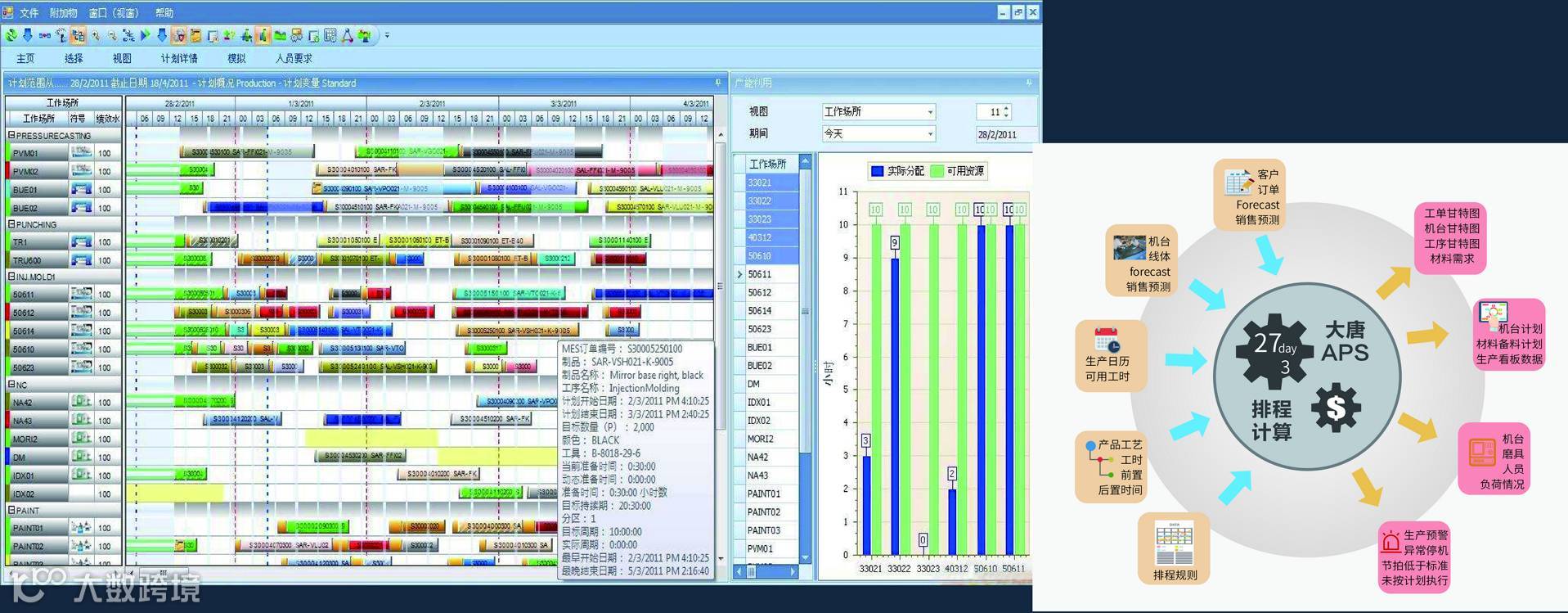The width and height of the screenshot is (1568, 613).
Task: Click the chain link icon in the toolbar
Action: (x=44, y=35)
